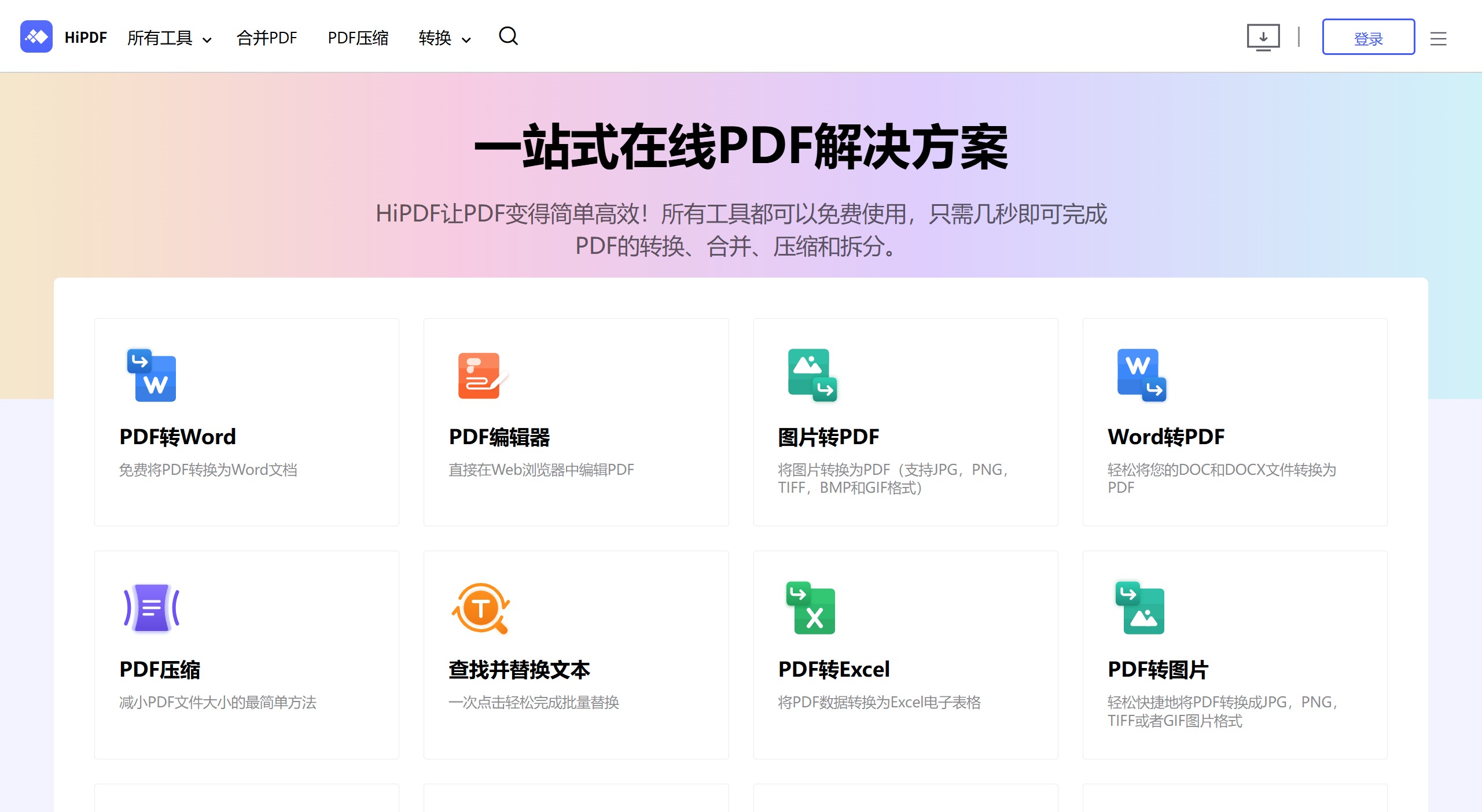Expand the 转换 dropdown menu

point(444,38)
